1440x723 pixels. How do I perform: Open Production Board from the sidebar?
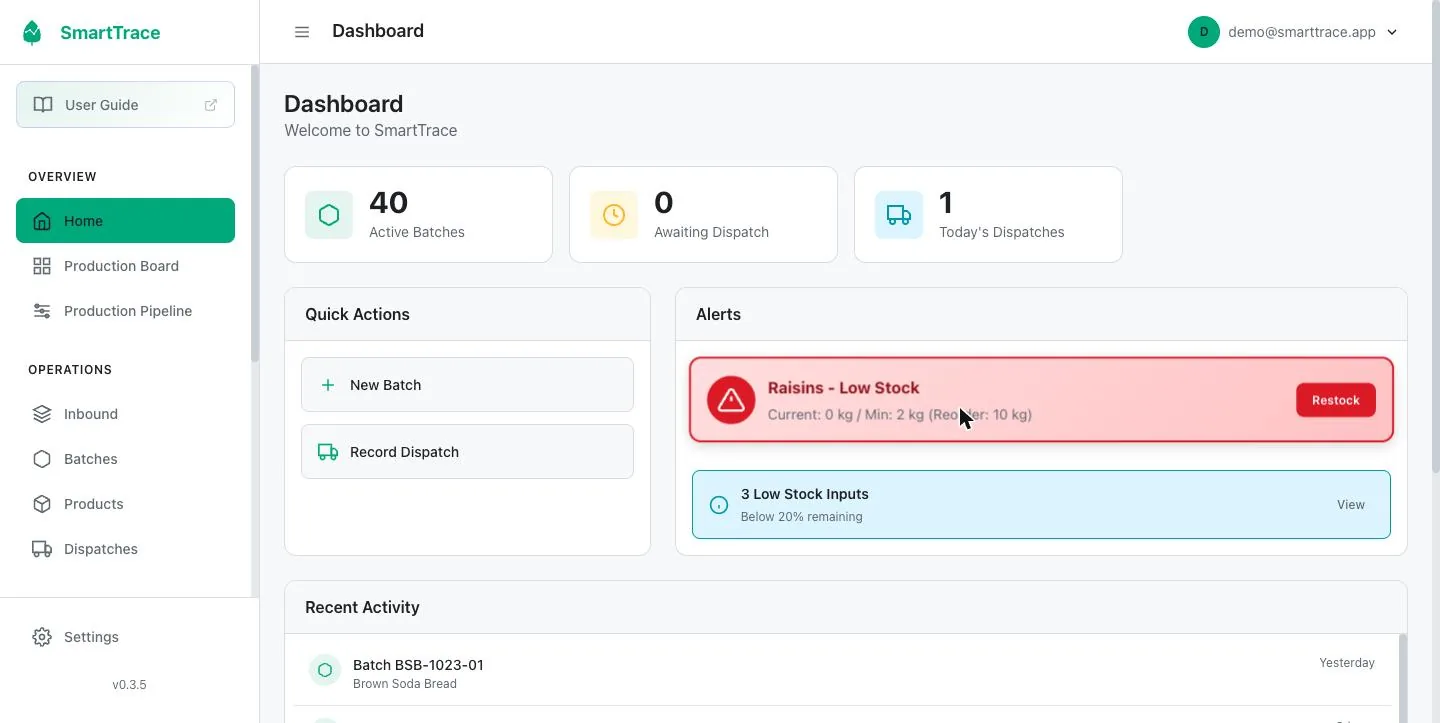(x=125, y=266)
